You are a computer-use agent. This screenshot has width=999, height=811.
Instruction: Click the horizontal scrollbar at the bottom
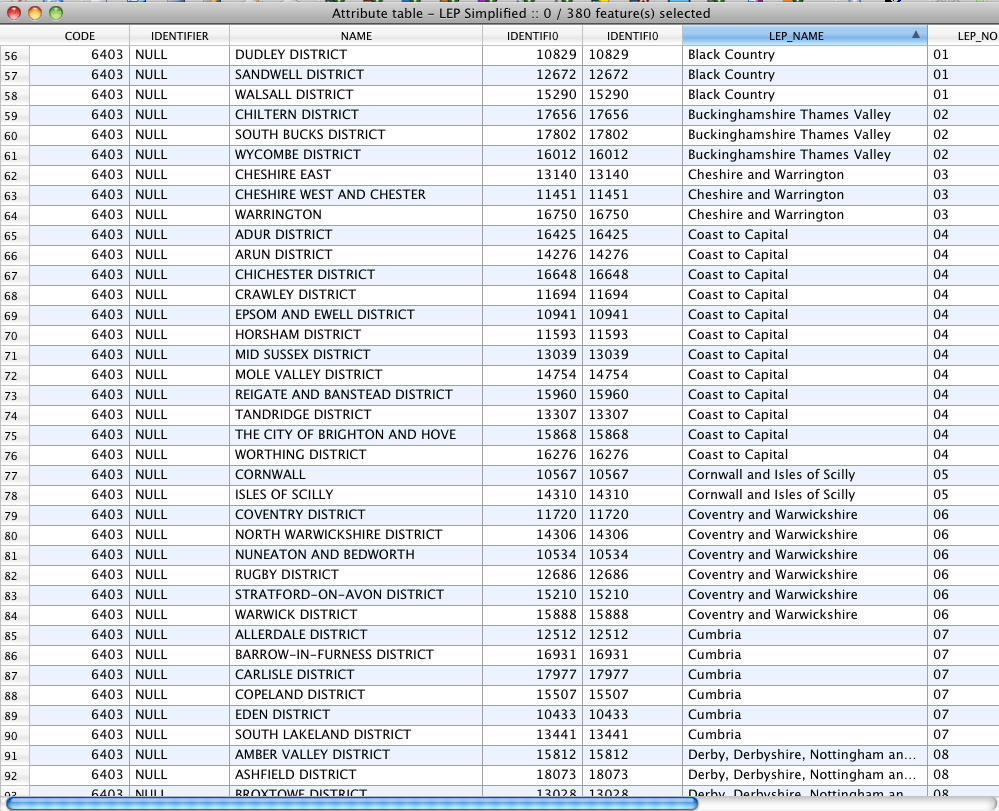(350, 802)
